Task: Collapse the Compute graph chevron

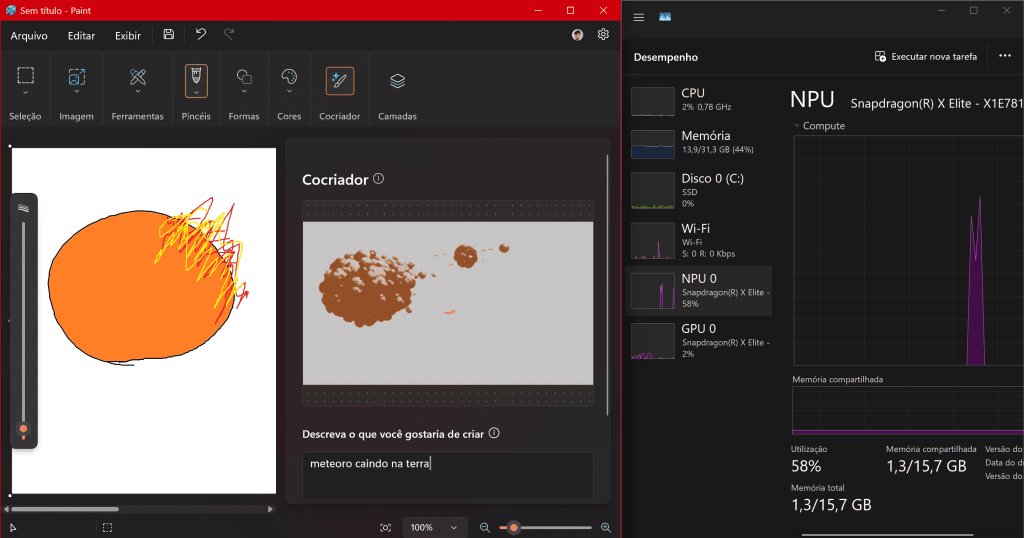Action: pyautogui.click(x=797, y=126)
